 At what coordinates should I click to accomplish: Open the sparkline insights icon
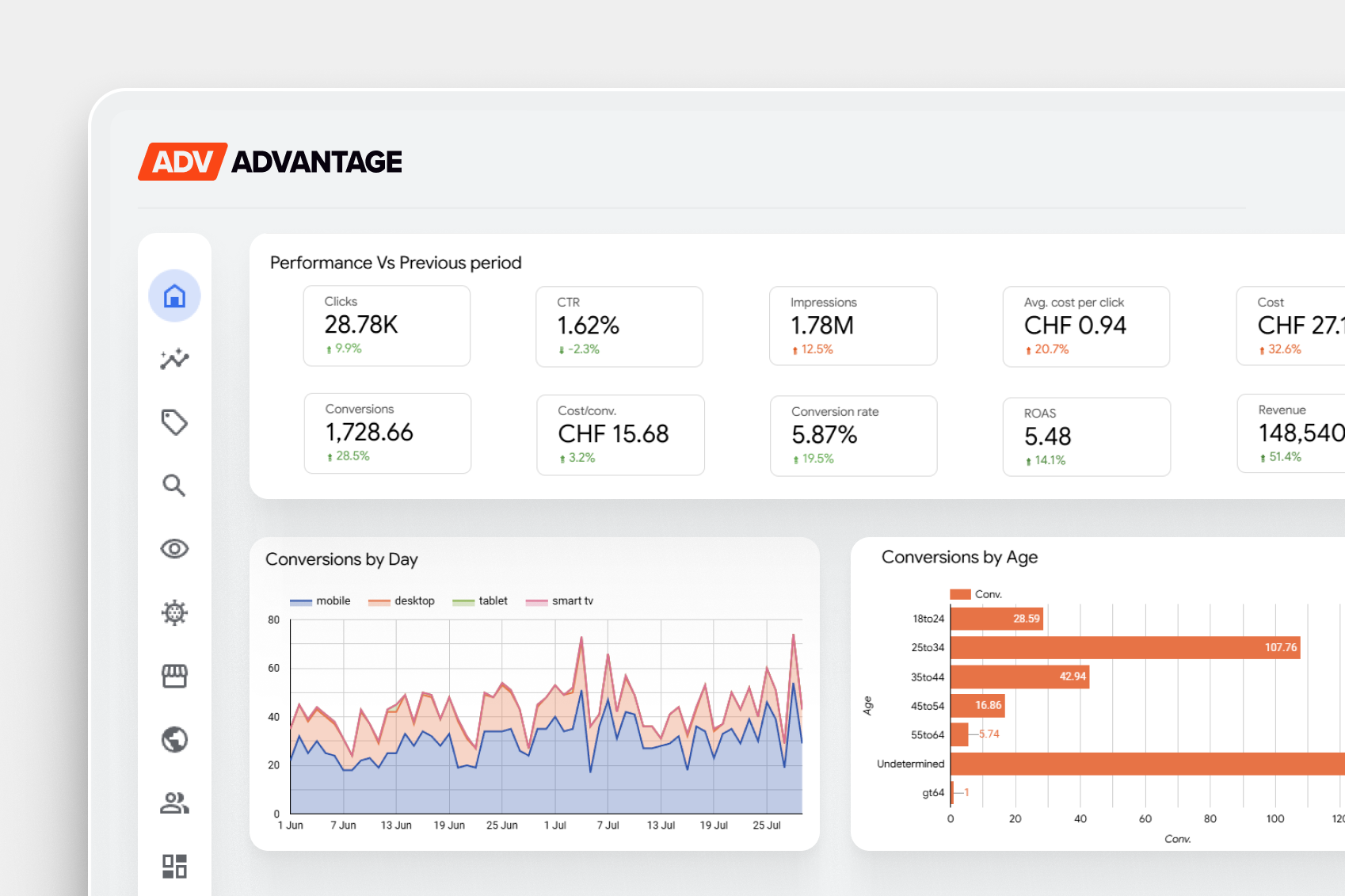pos(174,359)
